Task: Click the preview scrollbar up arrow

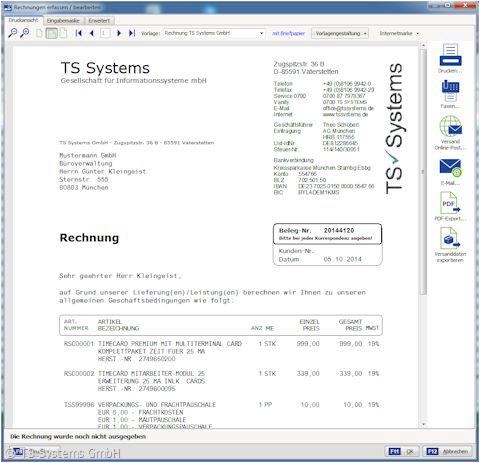Action: point(423,45)
